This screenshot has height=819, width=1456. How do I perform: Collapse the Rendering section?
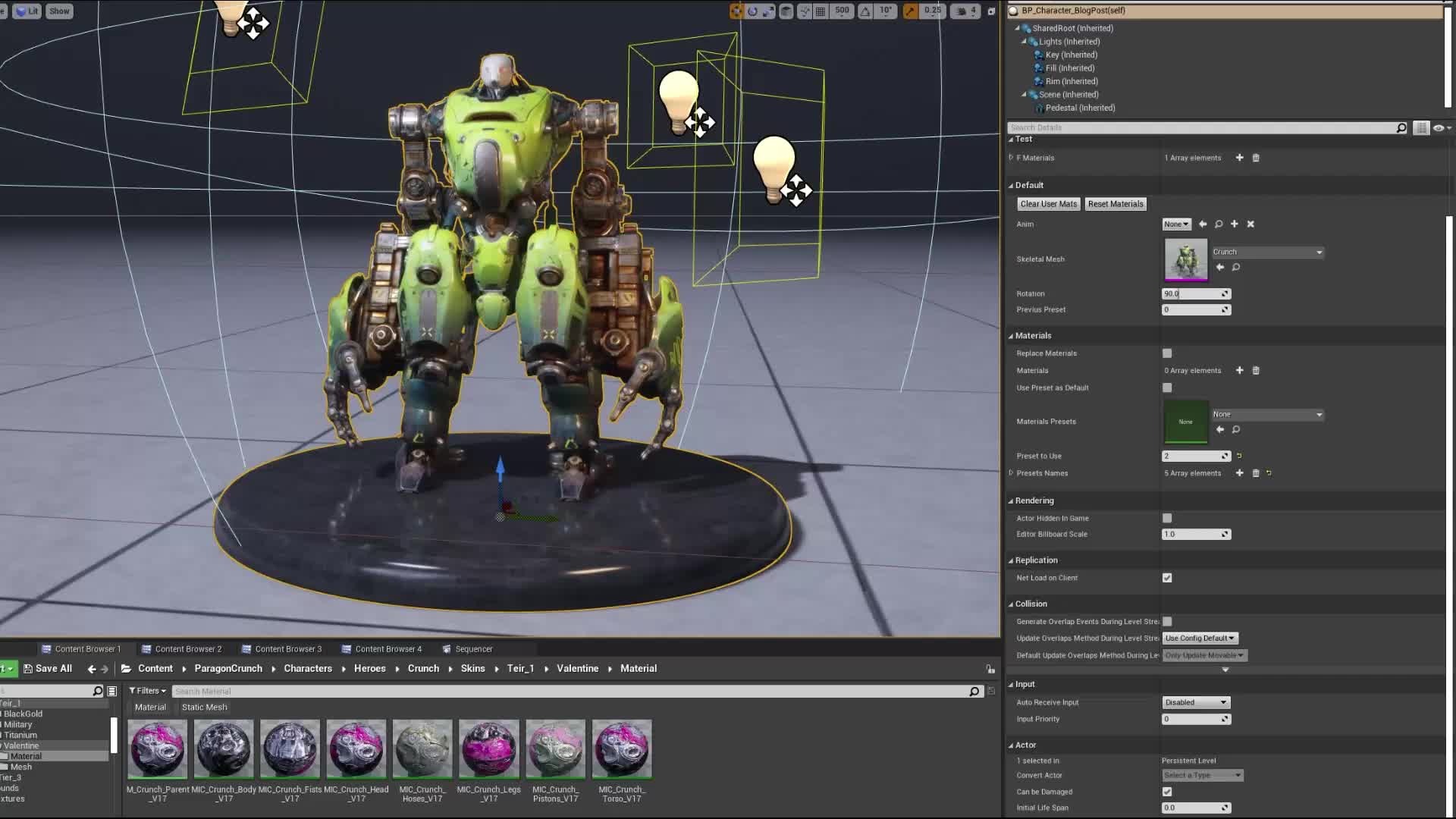coord(1011,501)
